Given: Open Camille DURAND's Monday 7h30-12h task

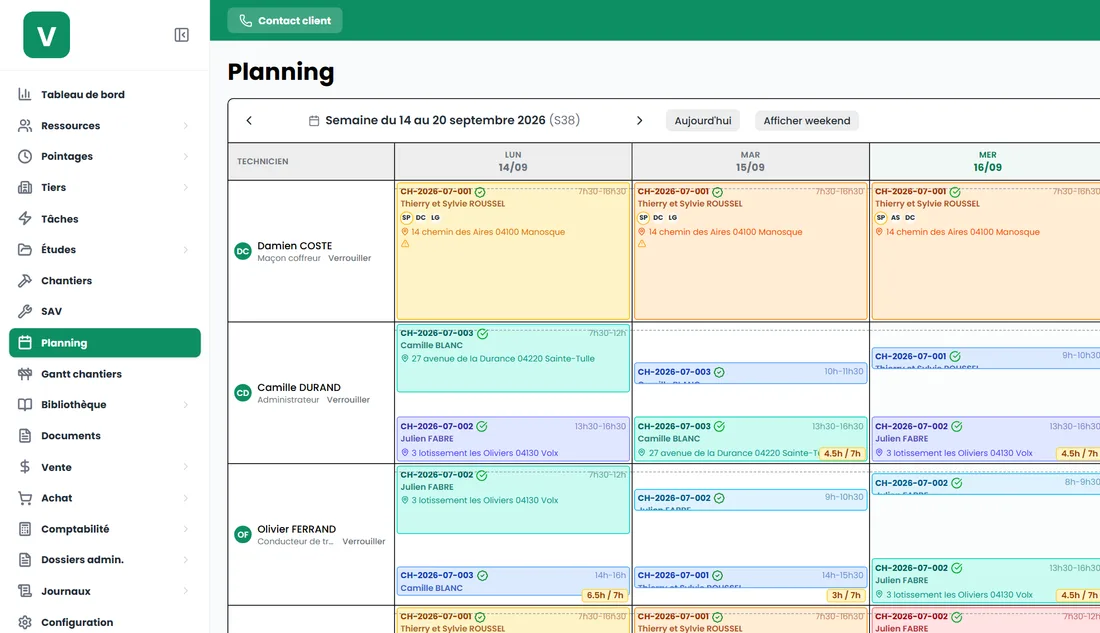Looking at the screenshot, I should pyautogui.click(x=513, y=358).
